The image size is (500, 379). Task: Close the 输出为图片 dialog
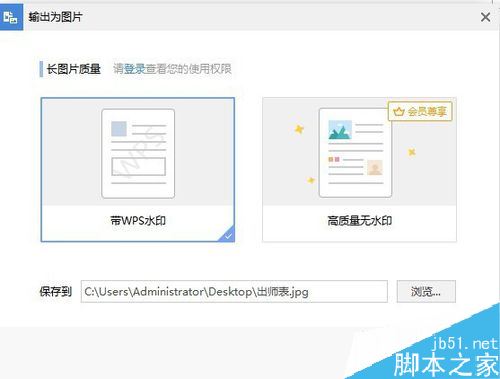(x=485, y=17)
